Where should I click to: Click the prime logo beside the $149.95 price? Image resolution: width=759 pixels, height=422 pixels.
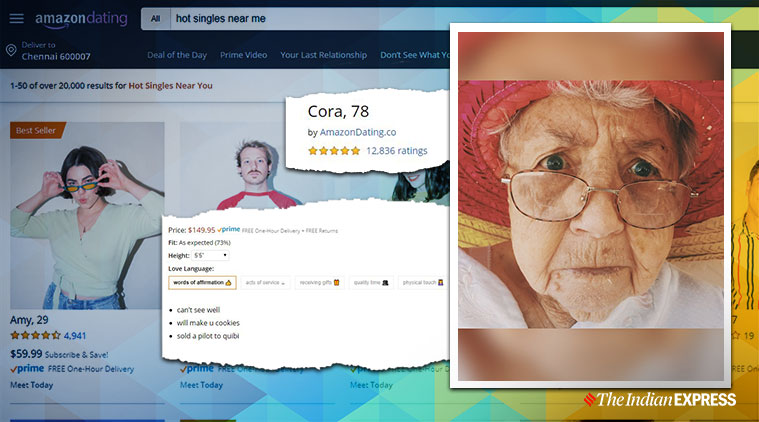(229, 229)
